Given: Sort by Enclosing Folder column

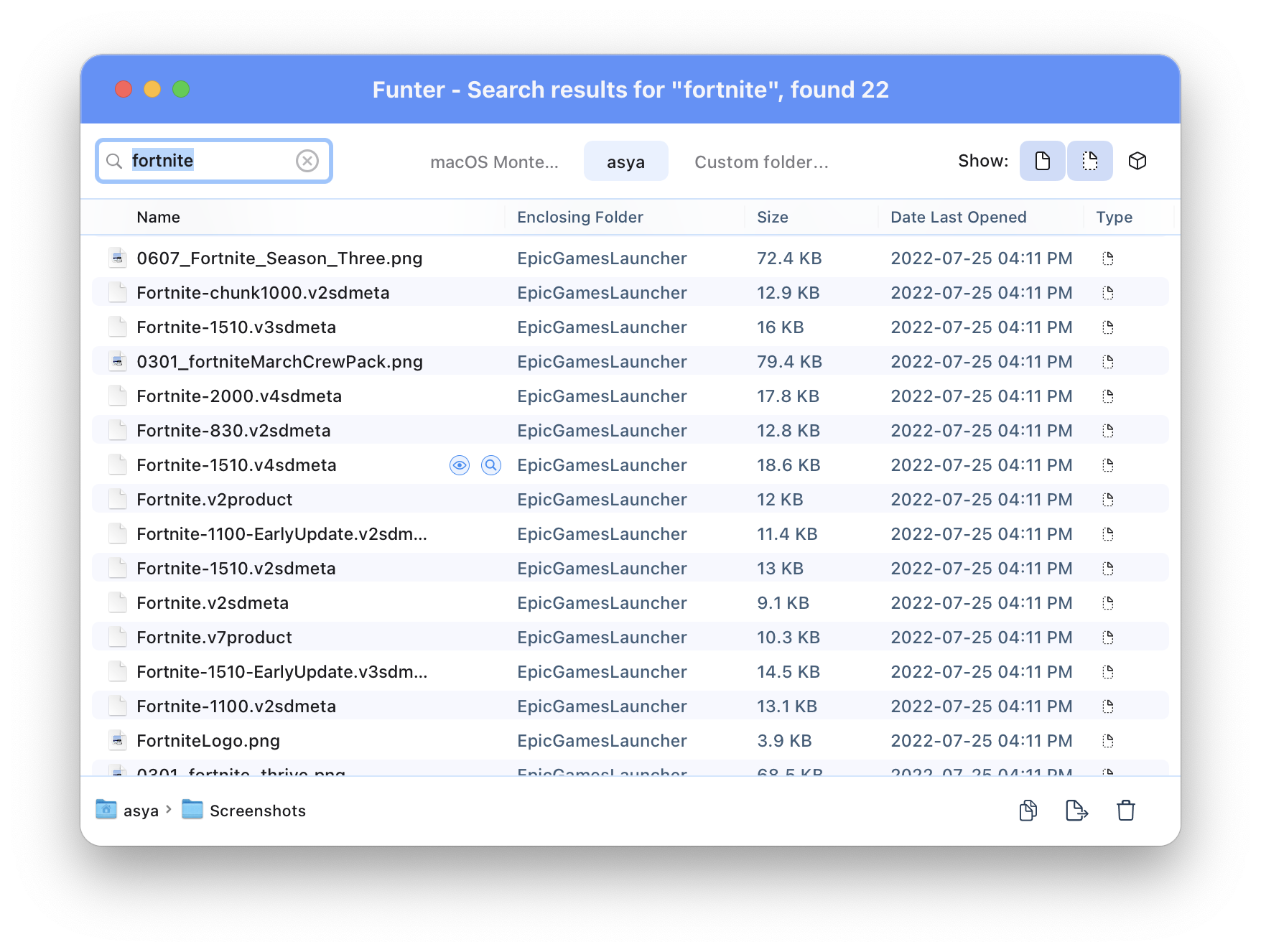Looking at the screenshot, I should click(580, 218).
